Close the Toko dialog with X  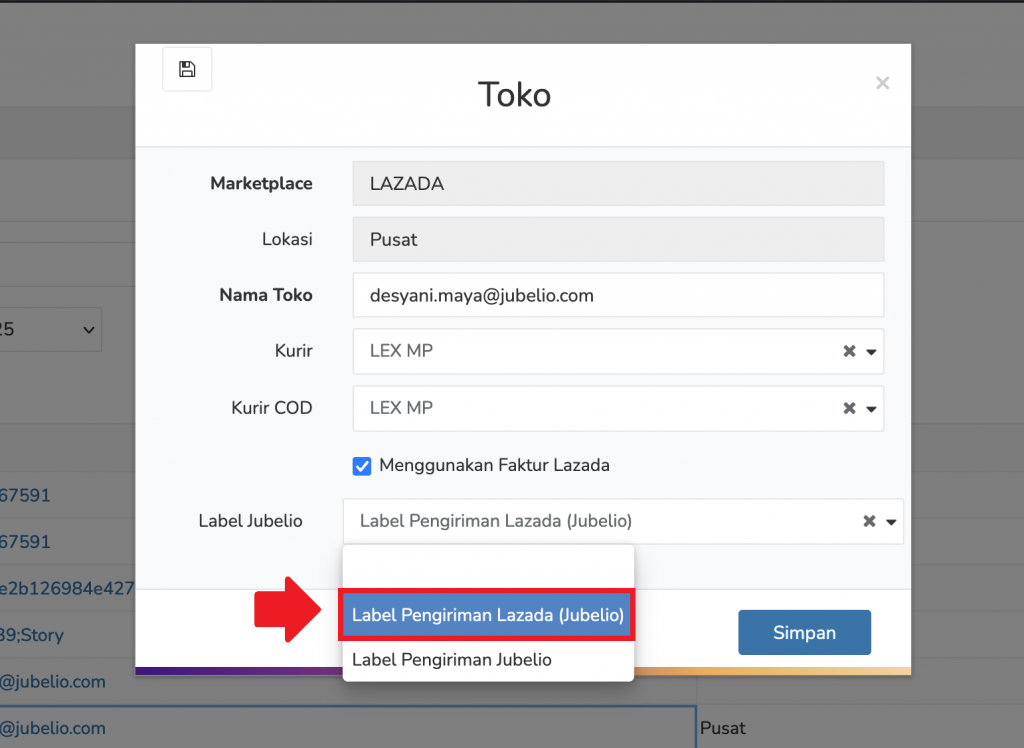pyautogui.click(x=882, y=83)
